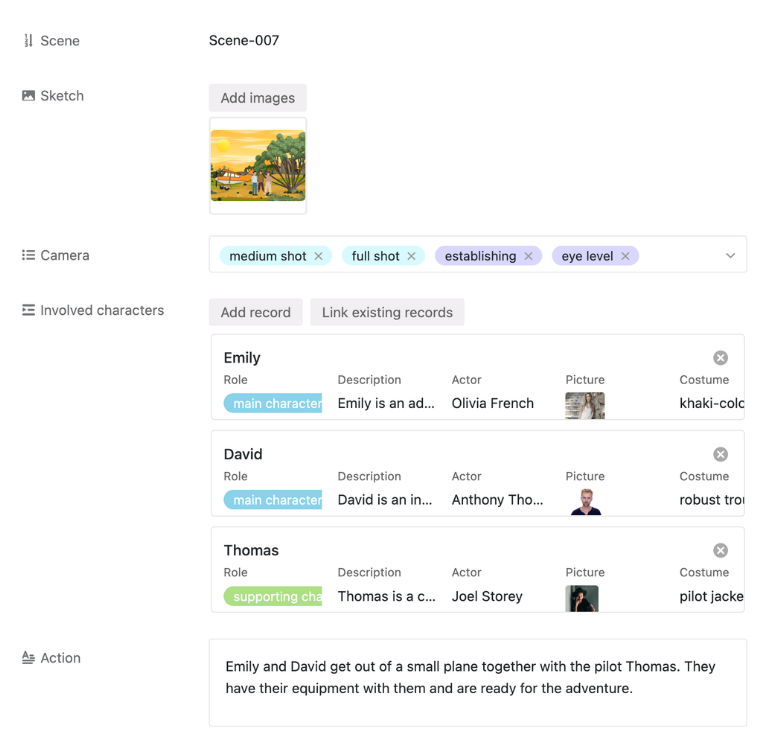Click into the Action text field
768x749 pixels.
[x=477, y=682]
